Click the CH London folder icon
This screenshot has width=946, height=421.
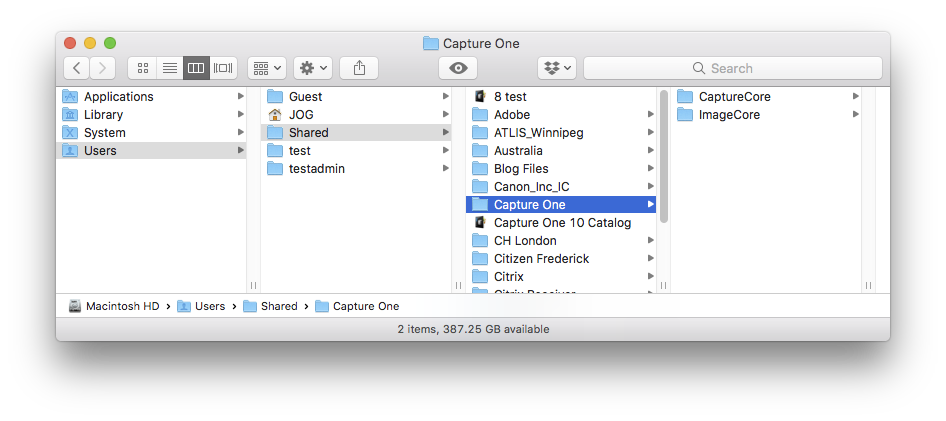(x=480, y=241)
